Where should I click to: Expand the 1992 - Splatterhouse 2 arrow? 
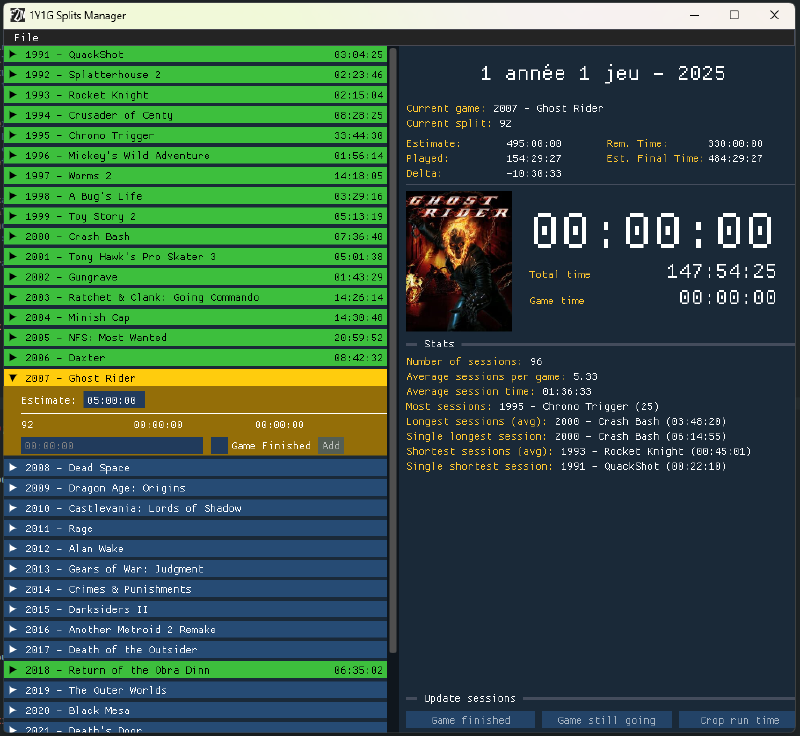coord(13,74)
